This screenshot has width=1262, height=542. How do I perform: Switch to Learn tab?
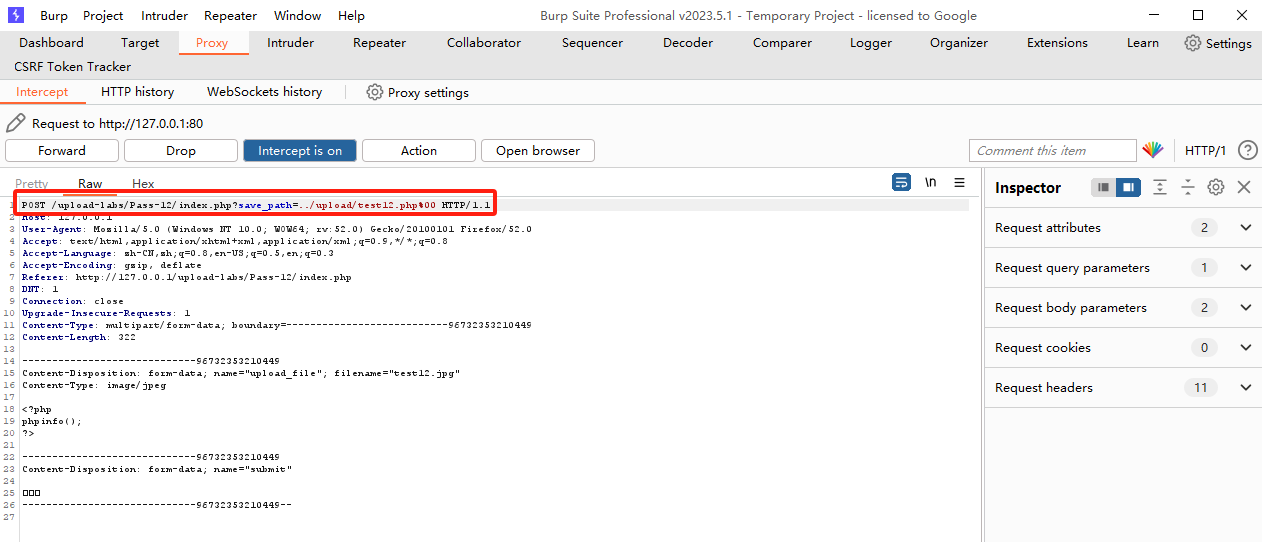(1143, 43)
